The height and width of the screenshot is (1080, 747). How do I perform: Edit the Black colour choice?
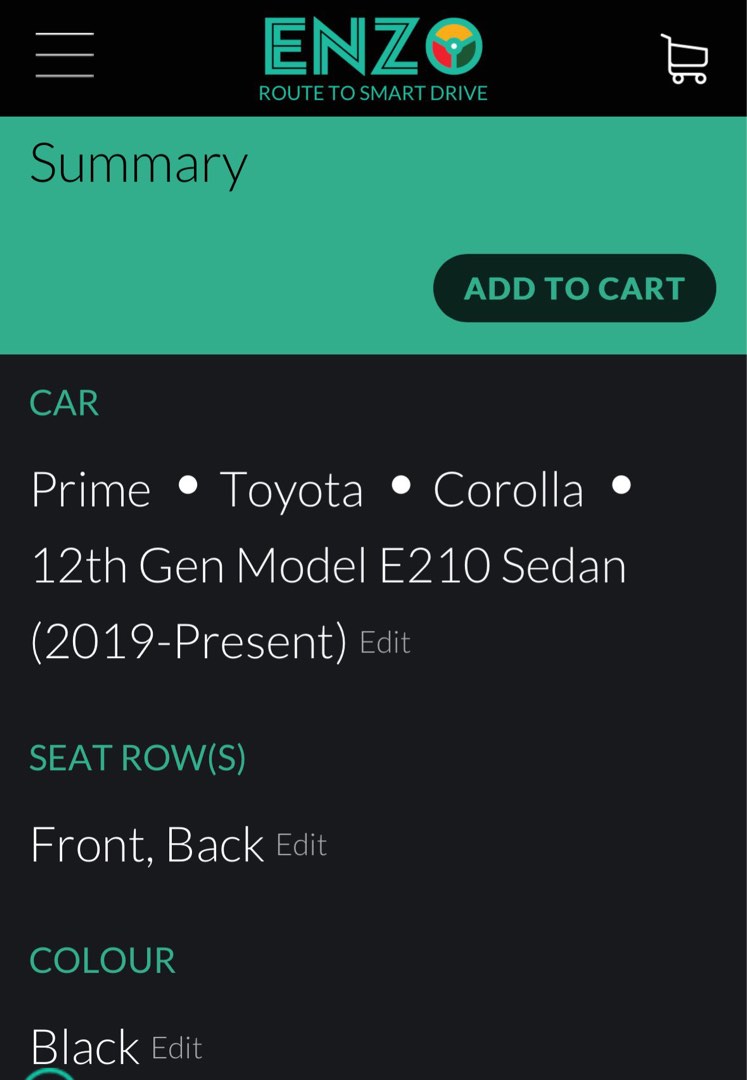pyautogui.click(x=177, y=1048)
